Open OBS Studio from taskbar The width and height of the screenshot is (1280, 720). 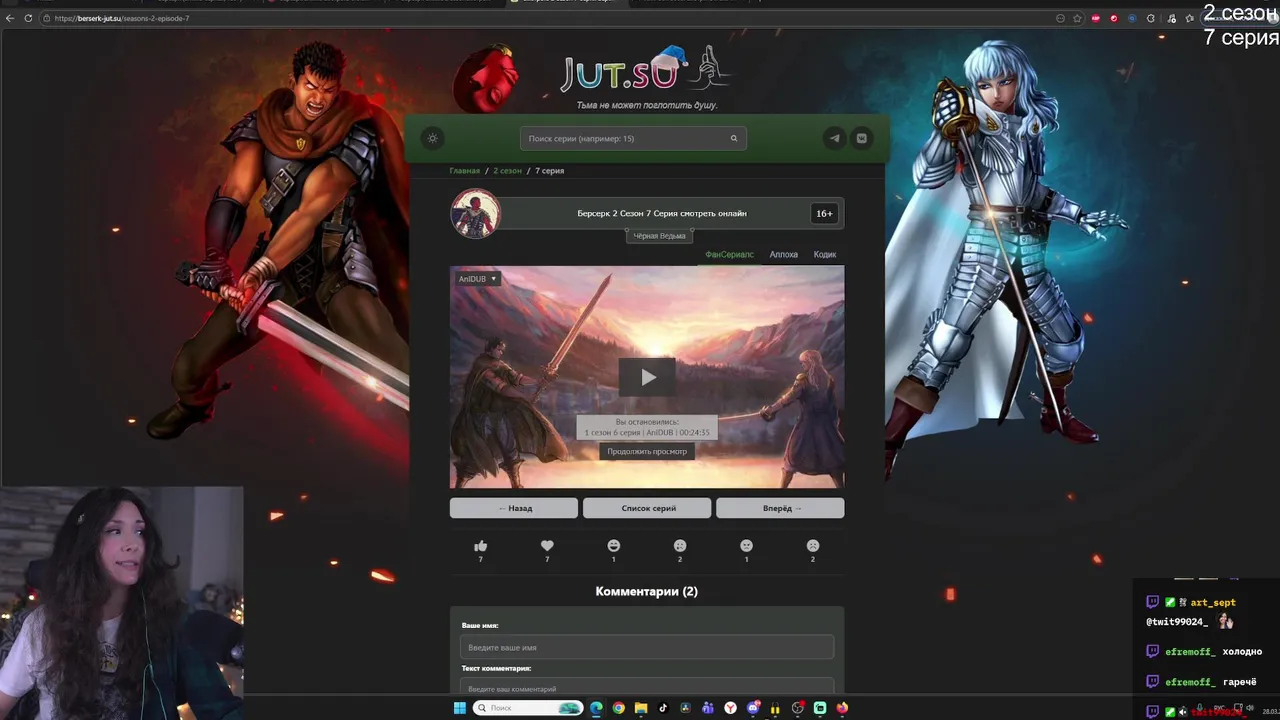(797, 708)
